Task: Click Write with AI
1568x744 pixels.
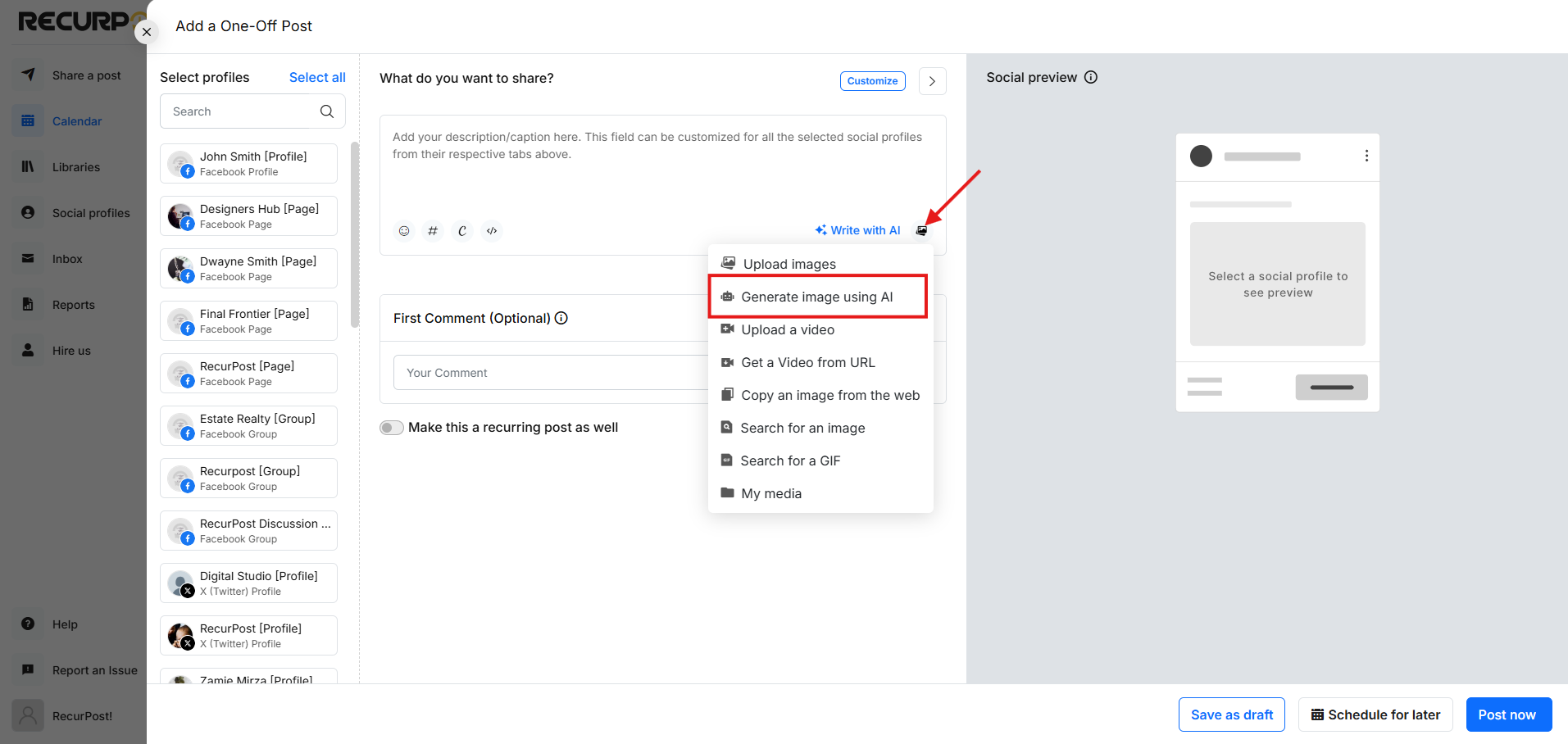Action: point(857,230)
